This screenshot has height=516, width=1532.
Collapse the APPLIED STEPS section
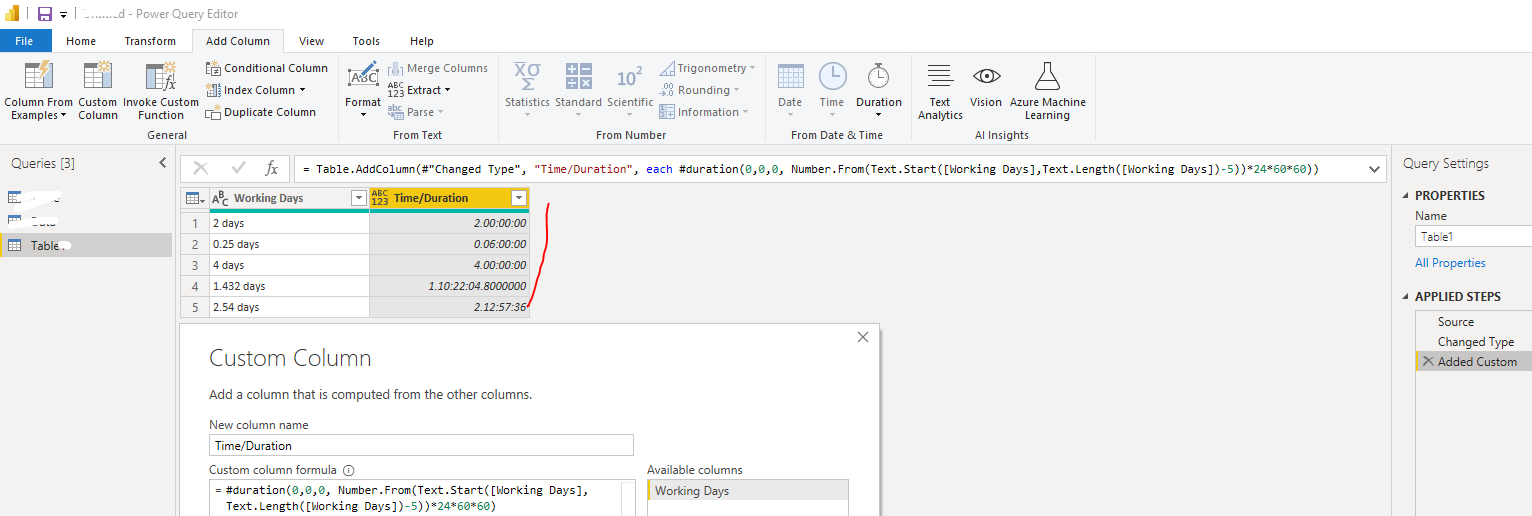click(1405, 297)
